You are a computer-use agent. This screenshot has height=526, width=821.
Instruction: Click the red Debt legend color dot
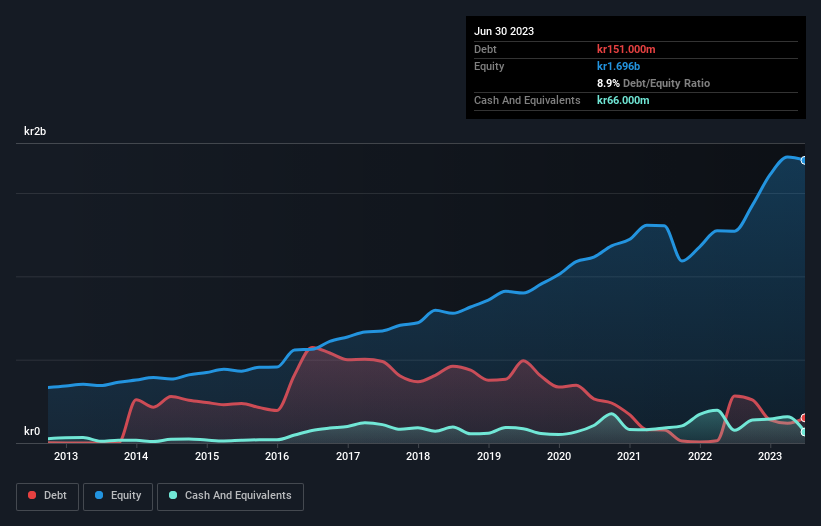point(32,495)
